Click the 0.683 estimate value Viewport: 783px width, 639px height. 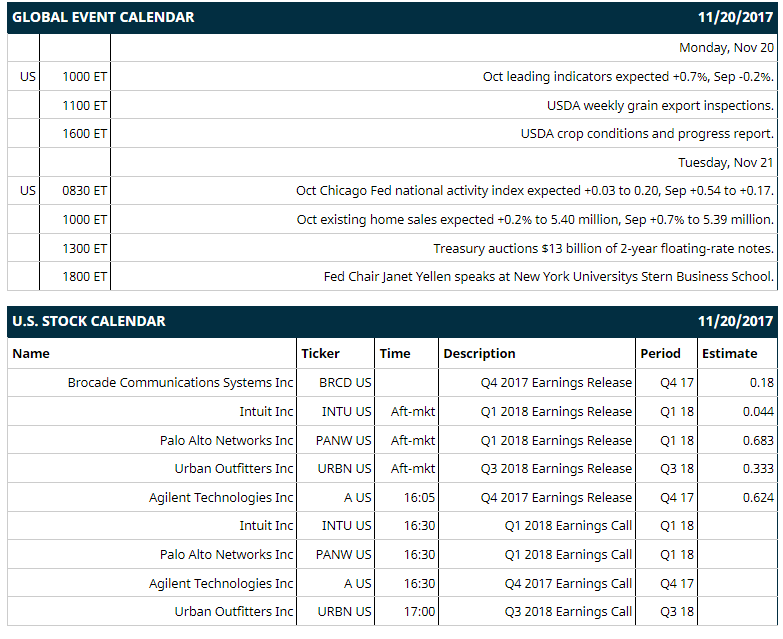(758, 440)
